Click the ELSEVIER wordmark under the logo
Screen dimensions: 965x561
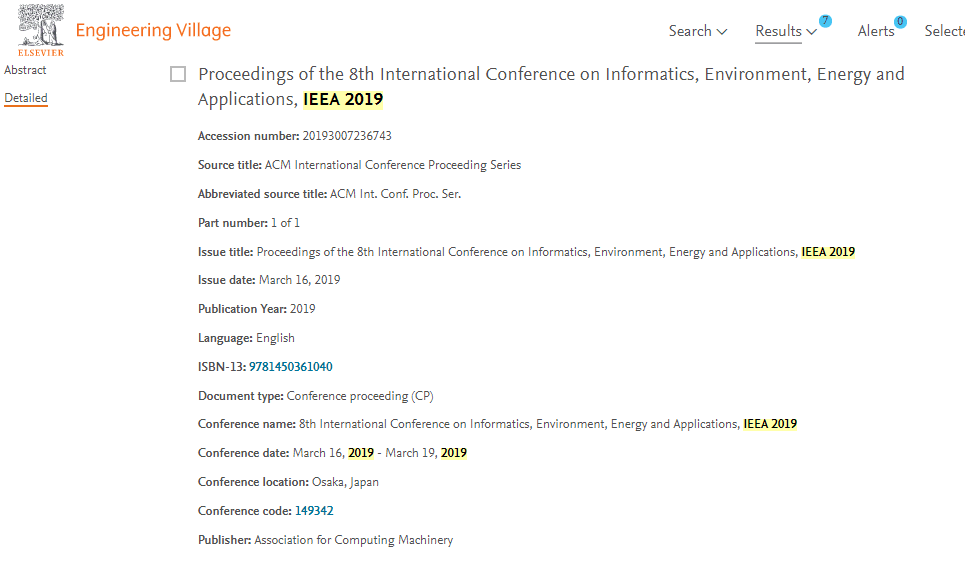click(41, 53)
